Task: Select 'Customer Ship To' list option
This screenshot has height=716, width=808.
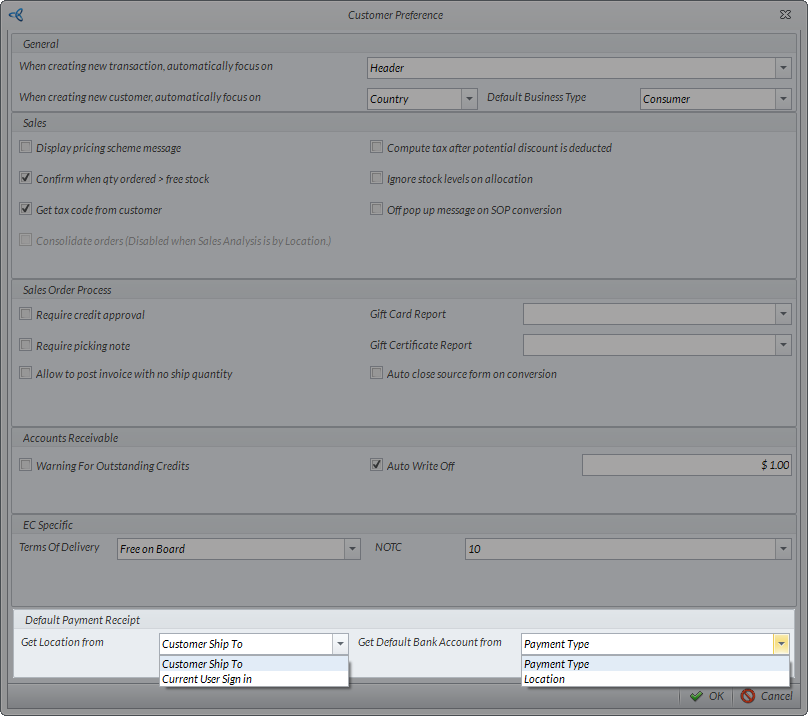Action: coord(203,664)
